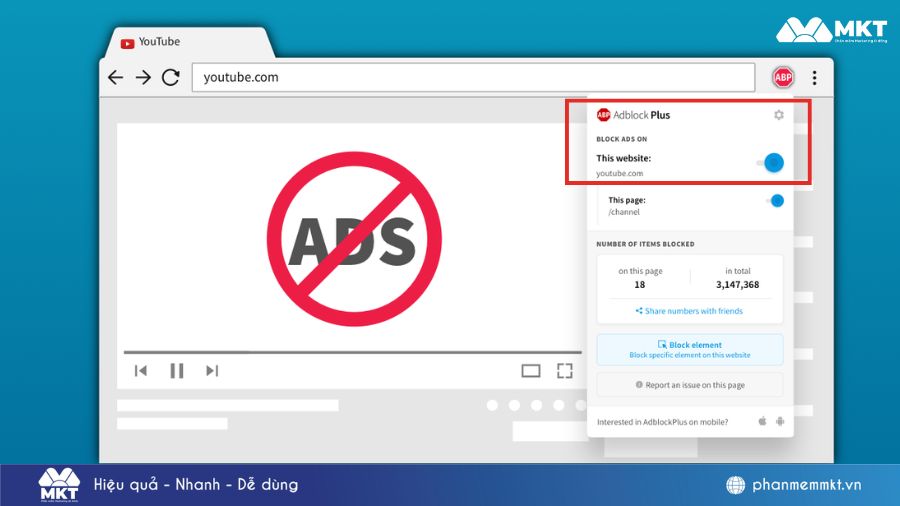Click the total blocked count 3,147,368
900x506 pixels.
[x=738, y=285]
